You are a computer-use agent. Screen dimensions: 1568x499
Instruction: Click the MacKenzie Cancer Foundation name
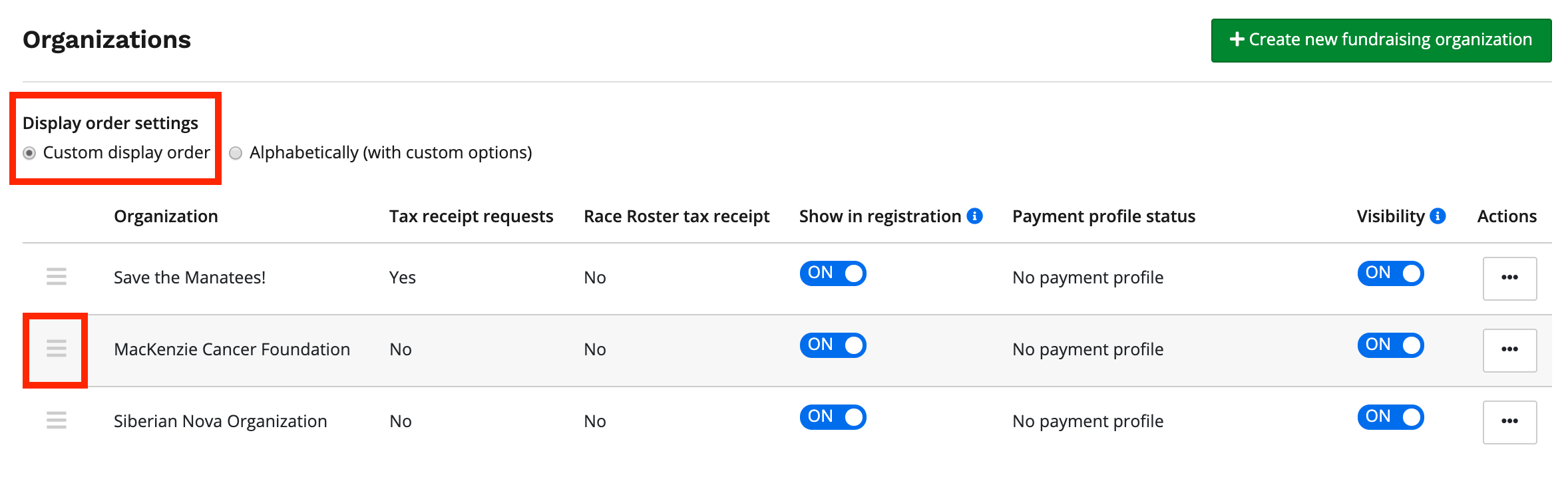(x=232, y=349)
